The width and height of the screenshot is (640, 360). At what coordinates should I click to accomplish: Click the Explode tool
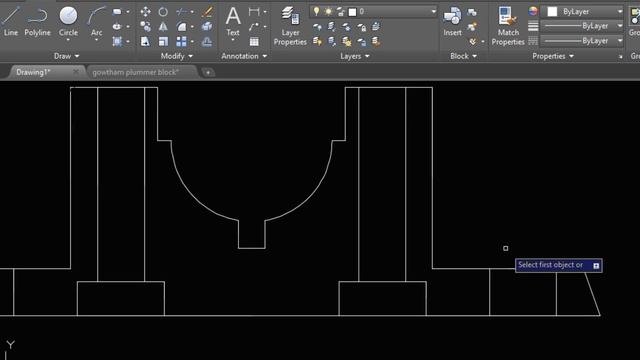(x=207, y=27)
